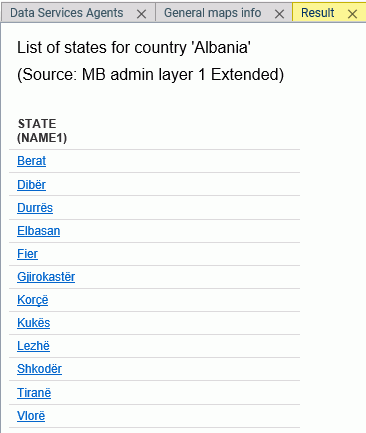The image size is (366, 433).
Task: Open the Dibër state link
Action: 31,184
